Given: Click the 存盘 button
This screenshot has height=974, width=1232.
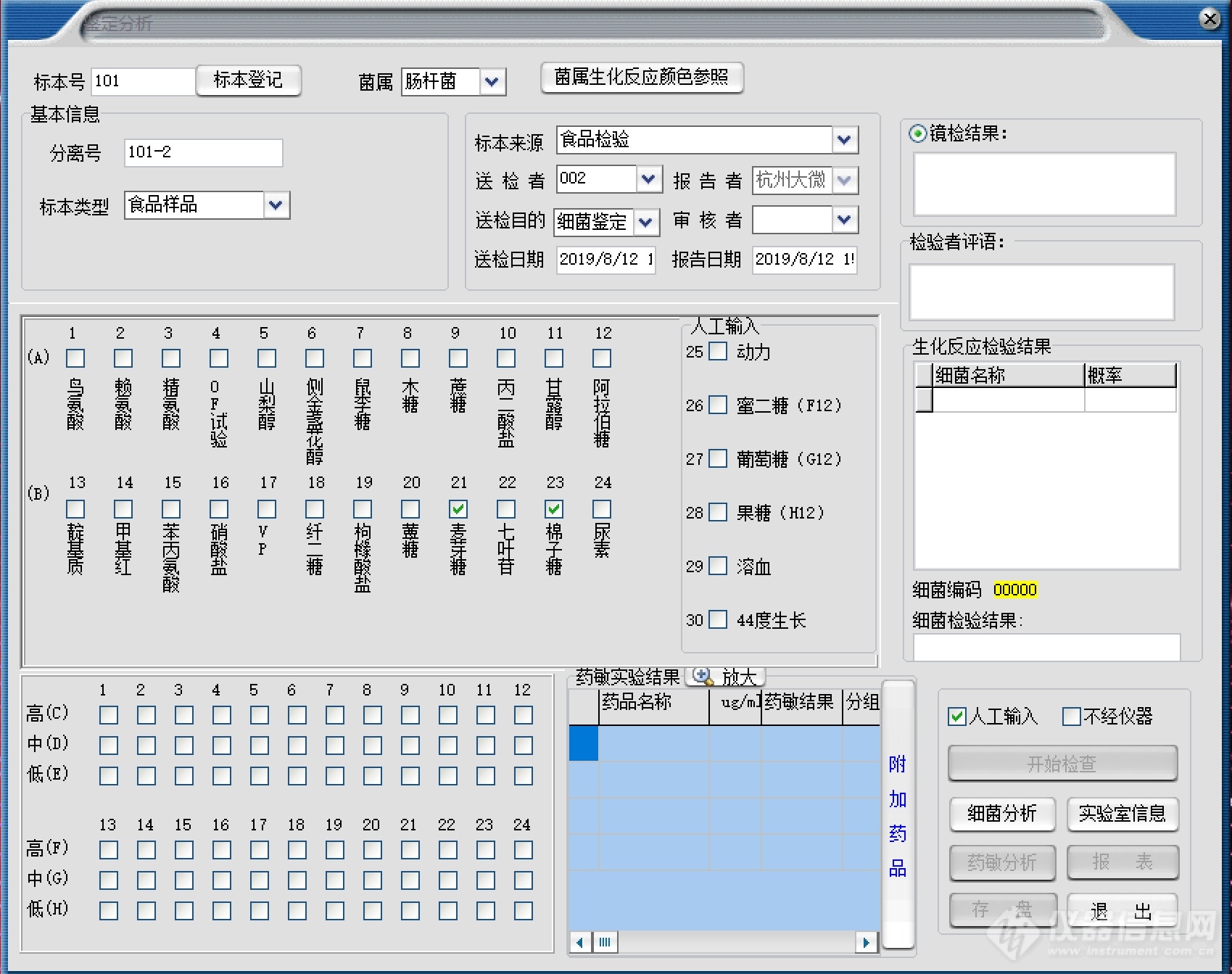Looking at the screenshot, I should (1002, 910).
